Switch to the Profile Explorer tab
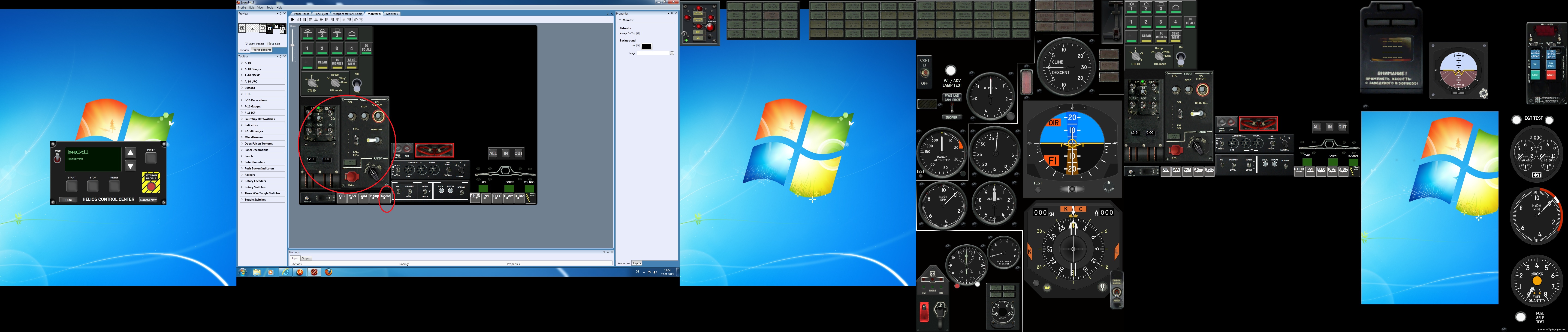 tap(262, 50)
